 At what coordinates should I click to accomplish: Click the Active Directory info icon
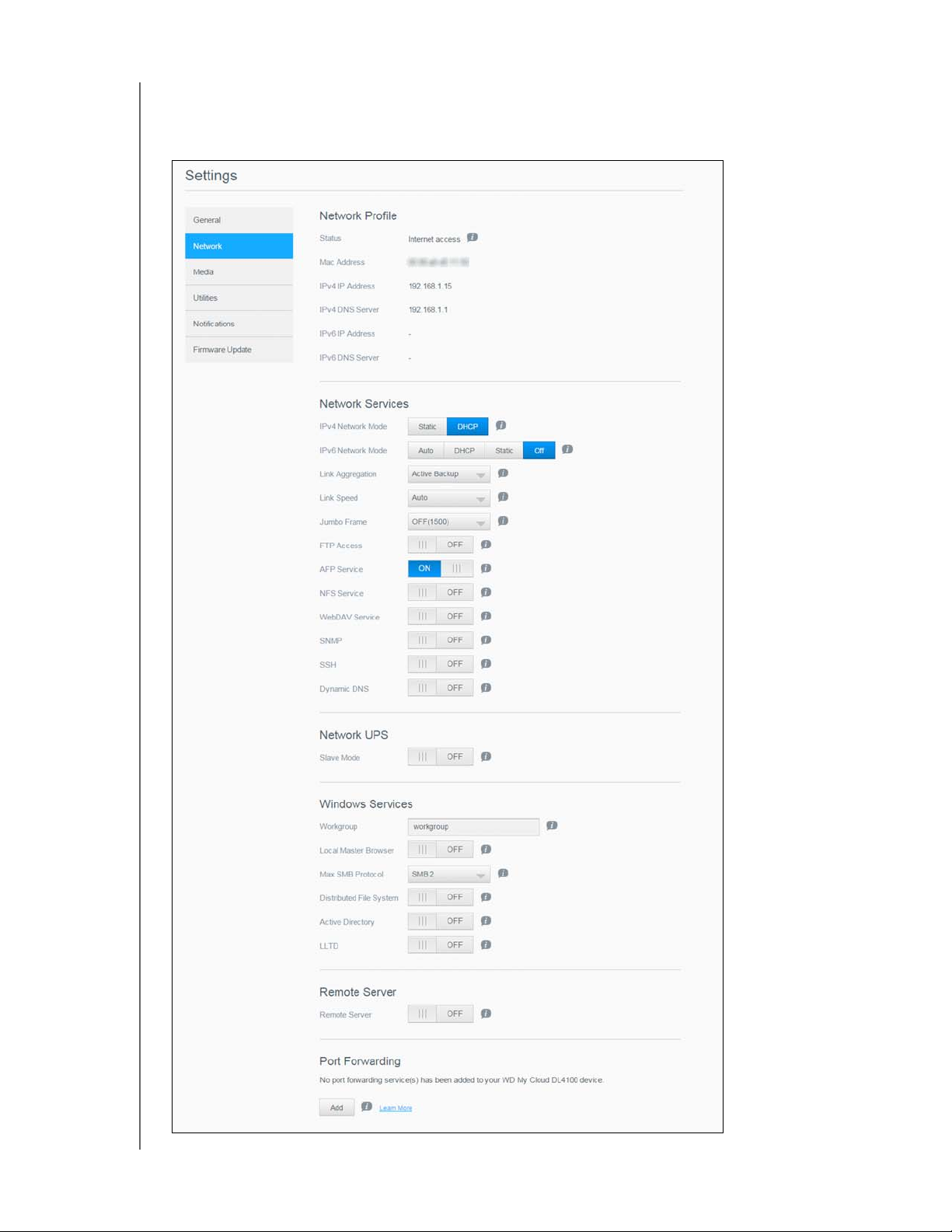coord(486,921)
